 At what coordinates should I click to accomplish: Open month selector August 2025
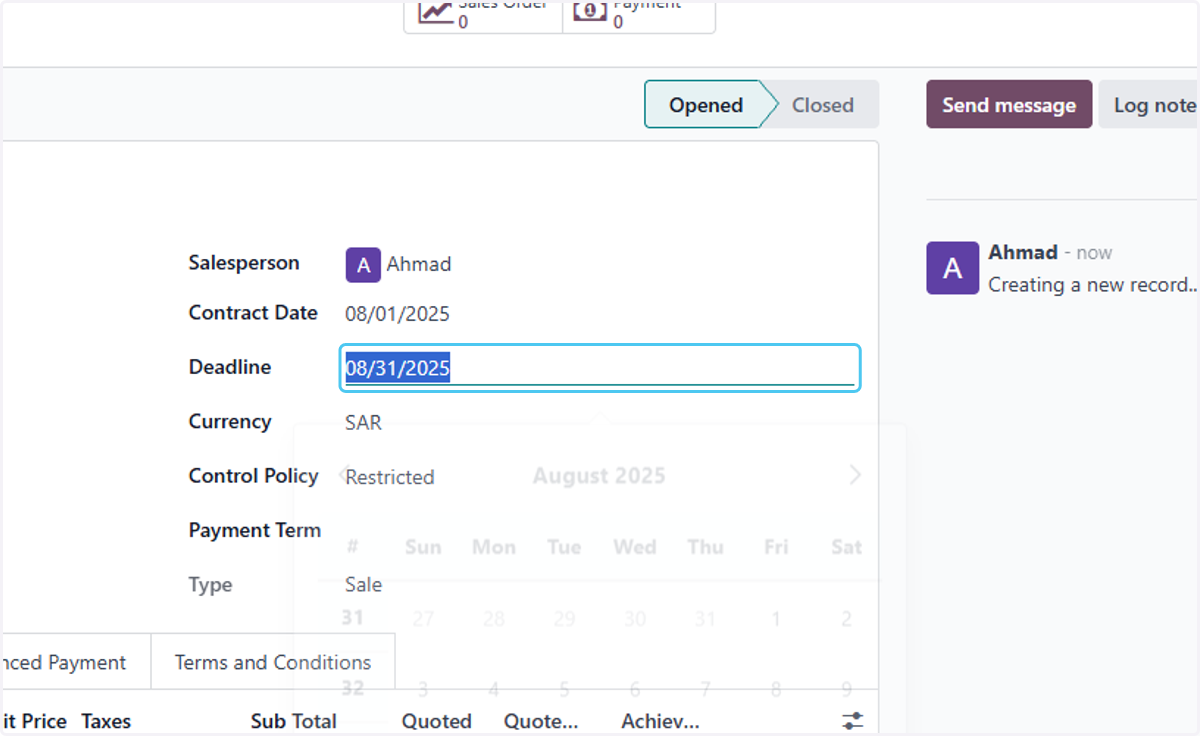click(x=599, y=476)
